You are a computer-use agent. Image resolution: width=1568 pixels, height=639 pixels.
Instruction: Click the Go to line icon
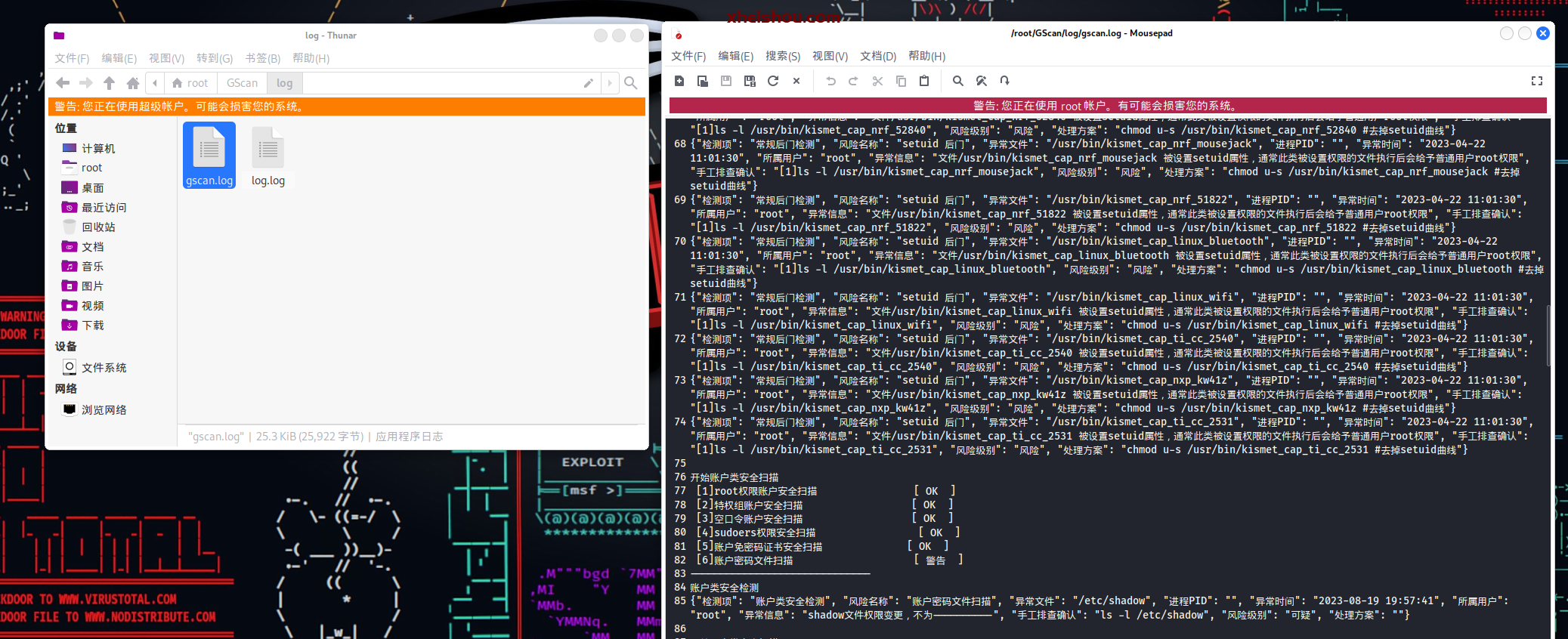coord(1004,81)
